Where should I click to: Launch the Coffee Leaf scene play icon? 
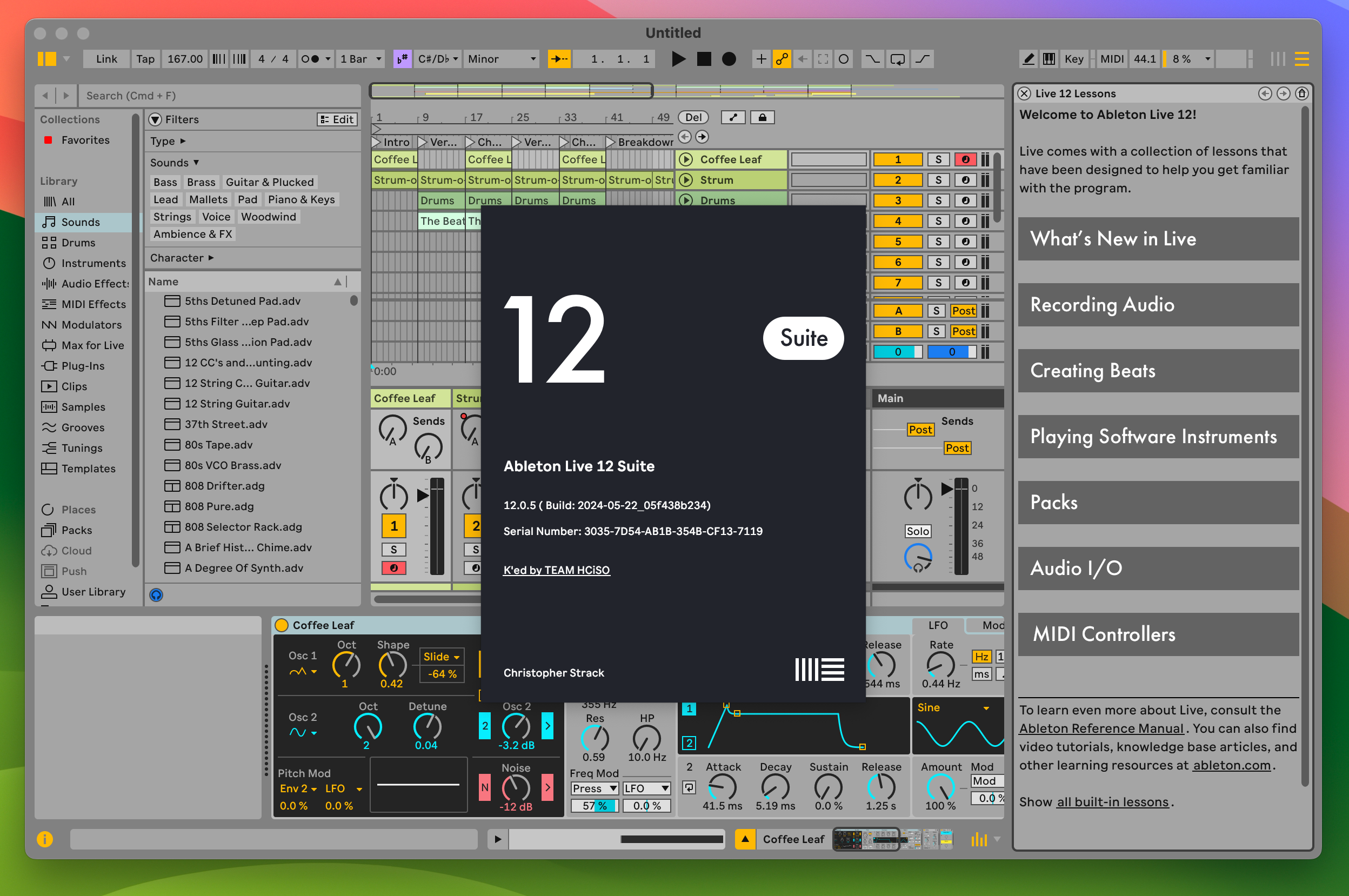(686, 160)
